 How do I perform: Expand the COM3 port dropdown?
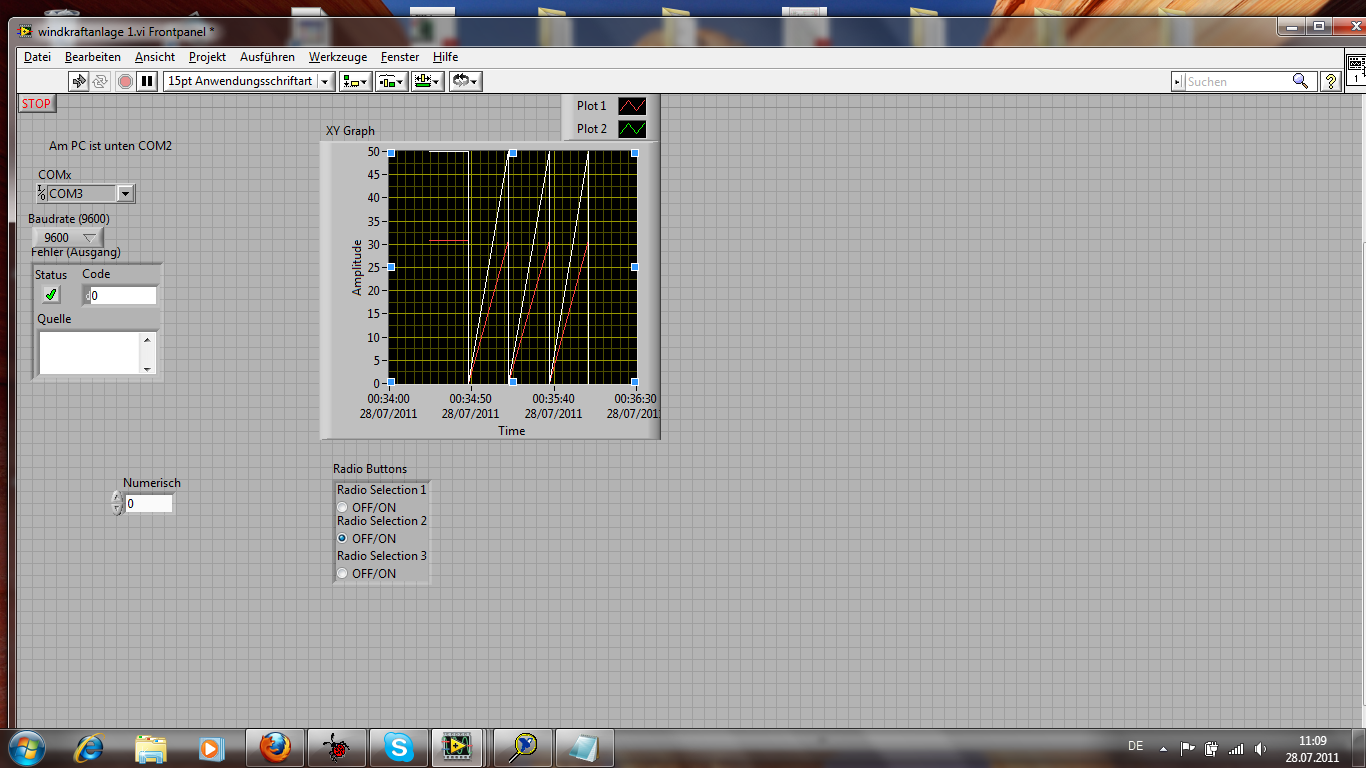(125, 194)
